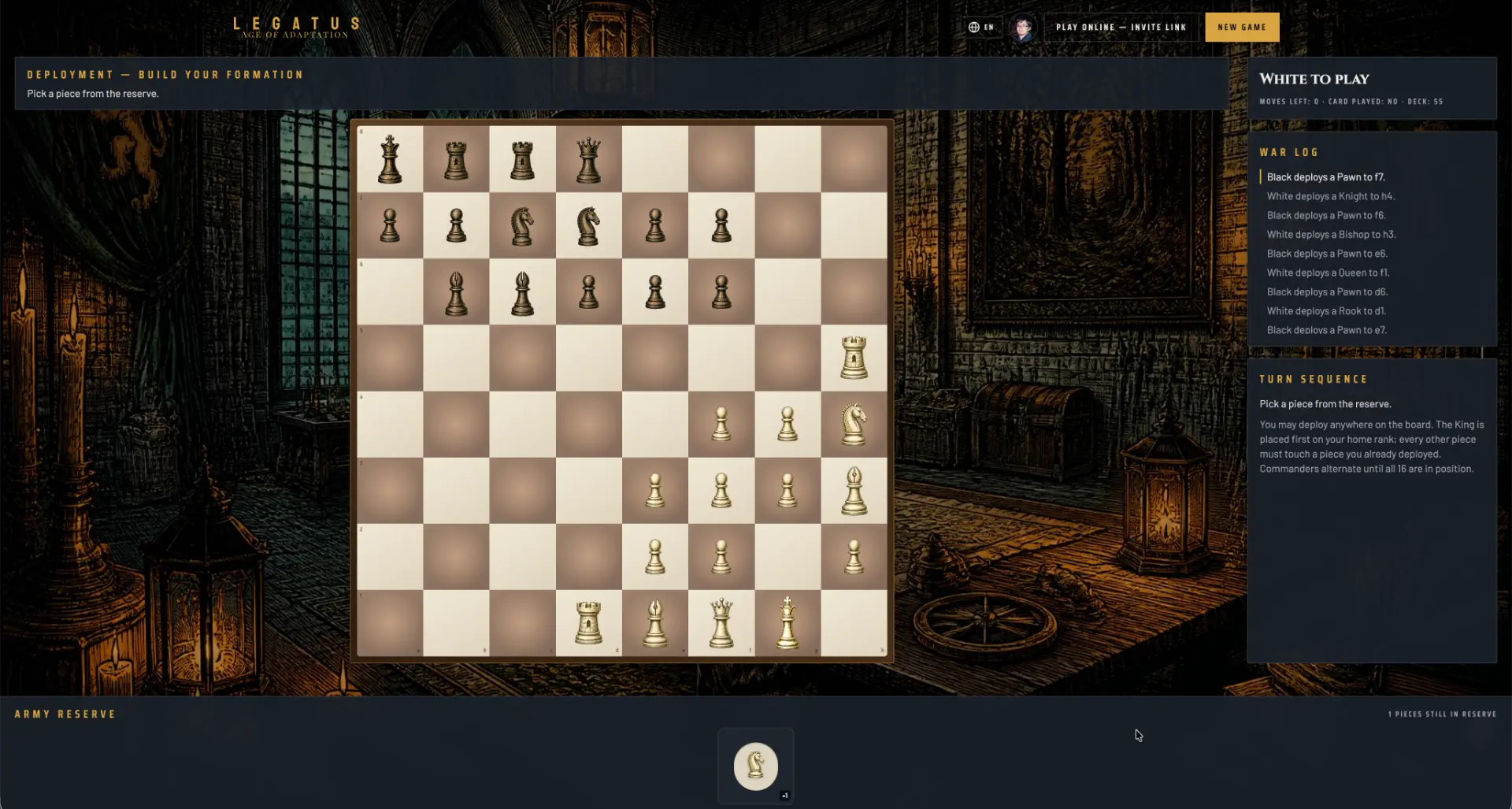Click the black pawn on f7

[721, 225]
